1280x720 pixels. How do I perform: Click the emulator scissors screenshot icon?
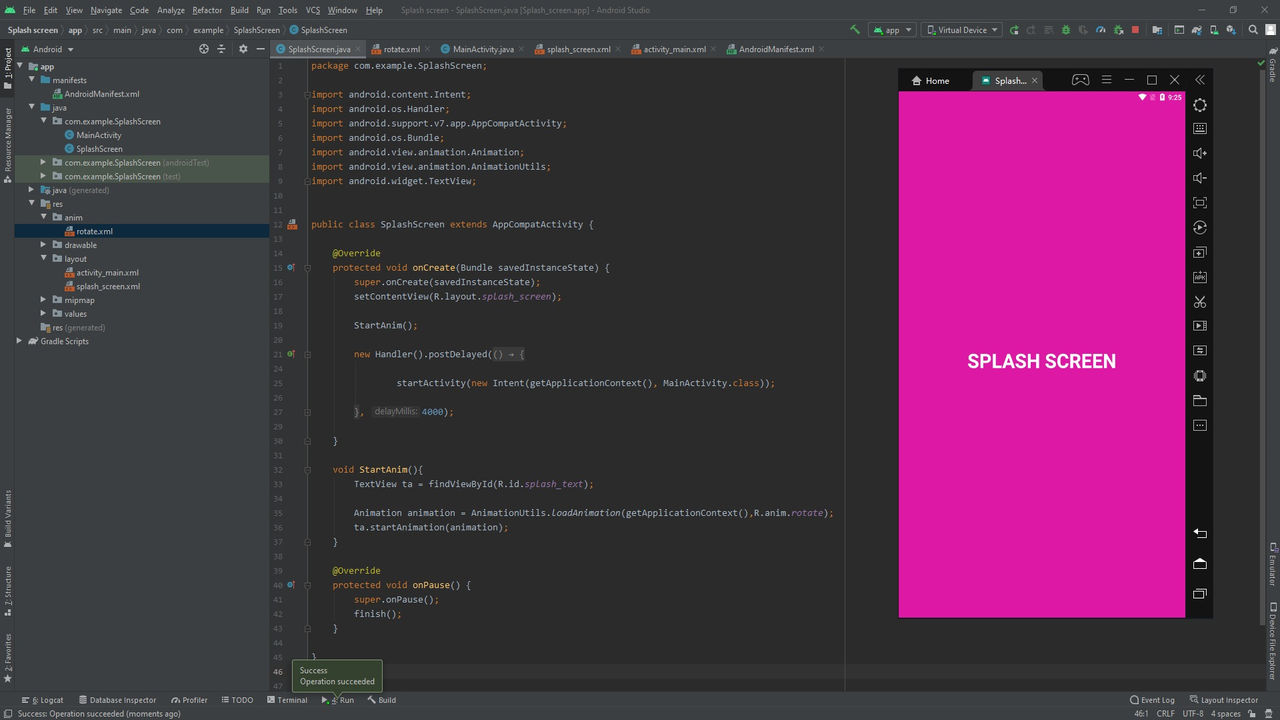1200,302
